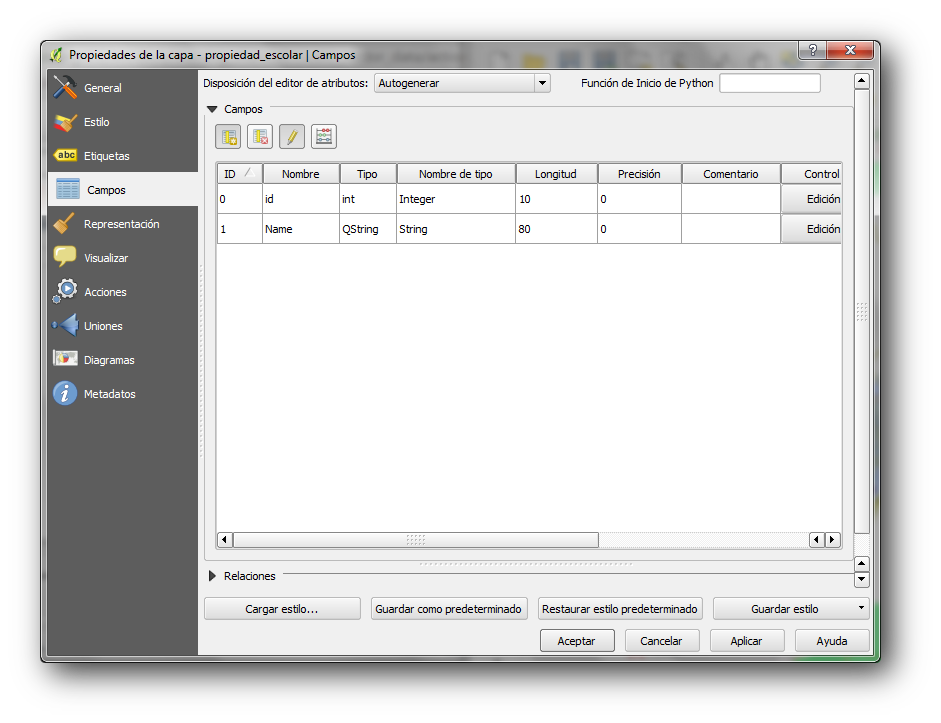Click the 'int' type cell
This screenshot has height=723, width=941.
point(367,199)
